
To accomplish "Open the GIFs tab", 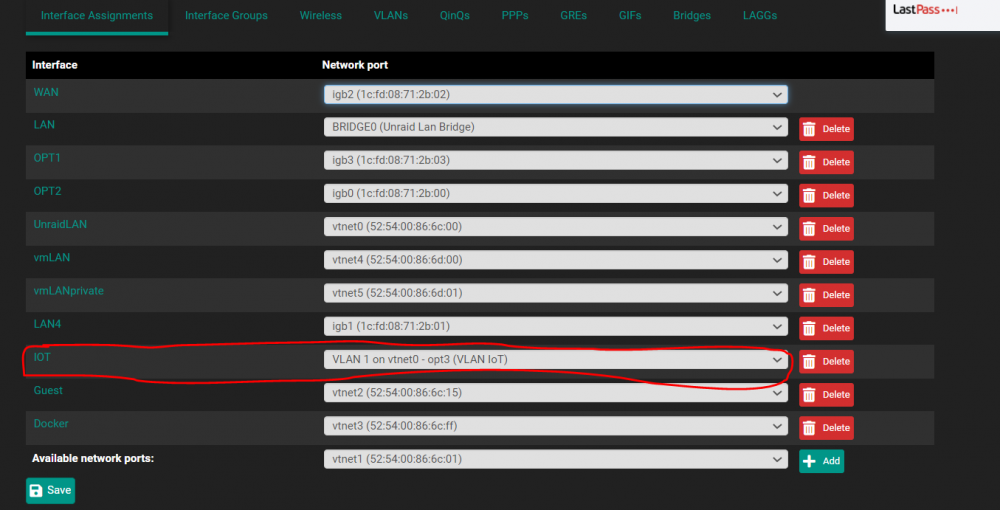I will pyautogui.click(x=630, y=15).
